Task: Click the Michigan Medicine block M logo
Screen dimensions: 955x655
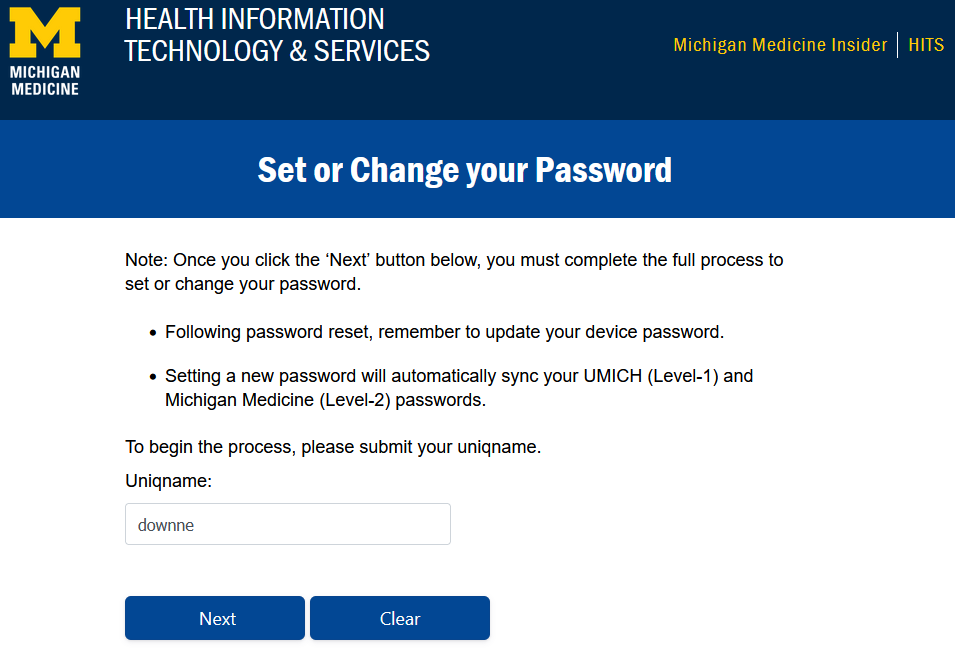Action: point(44,32)
